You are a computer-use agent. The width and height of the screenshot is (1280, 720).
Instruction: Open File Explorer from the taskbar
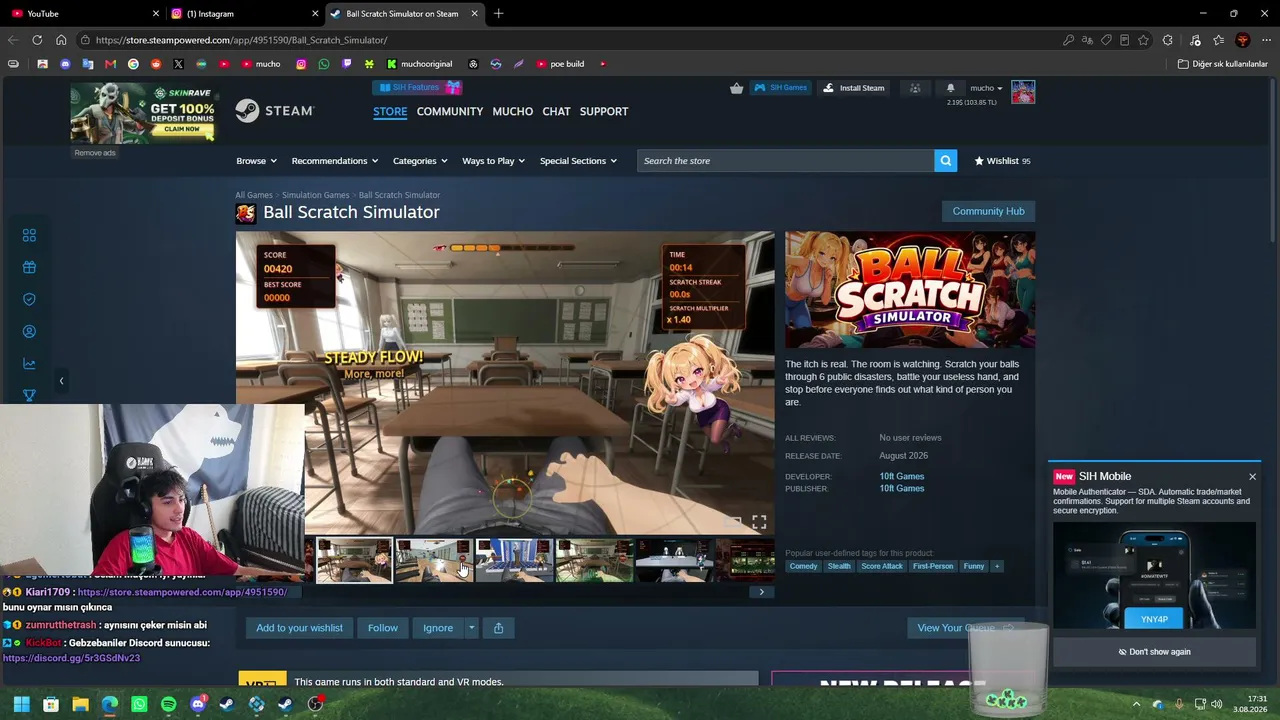click(80, 704)
